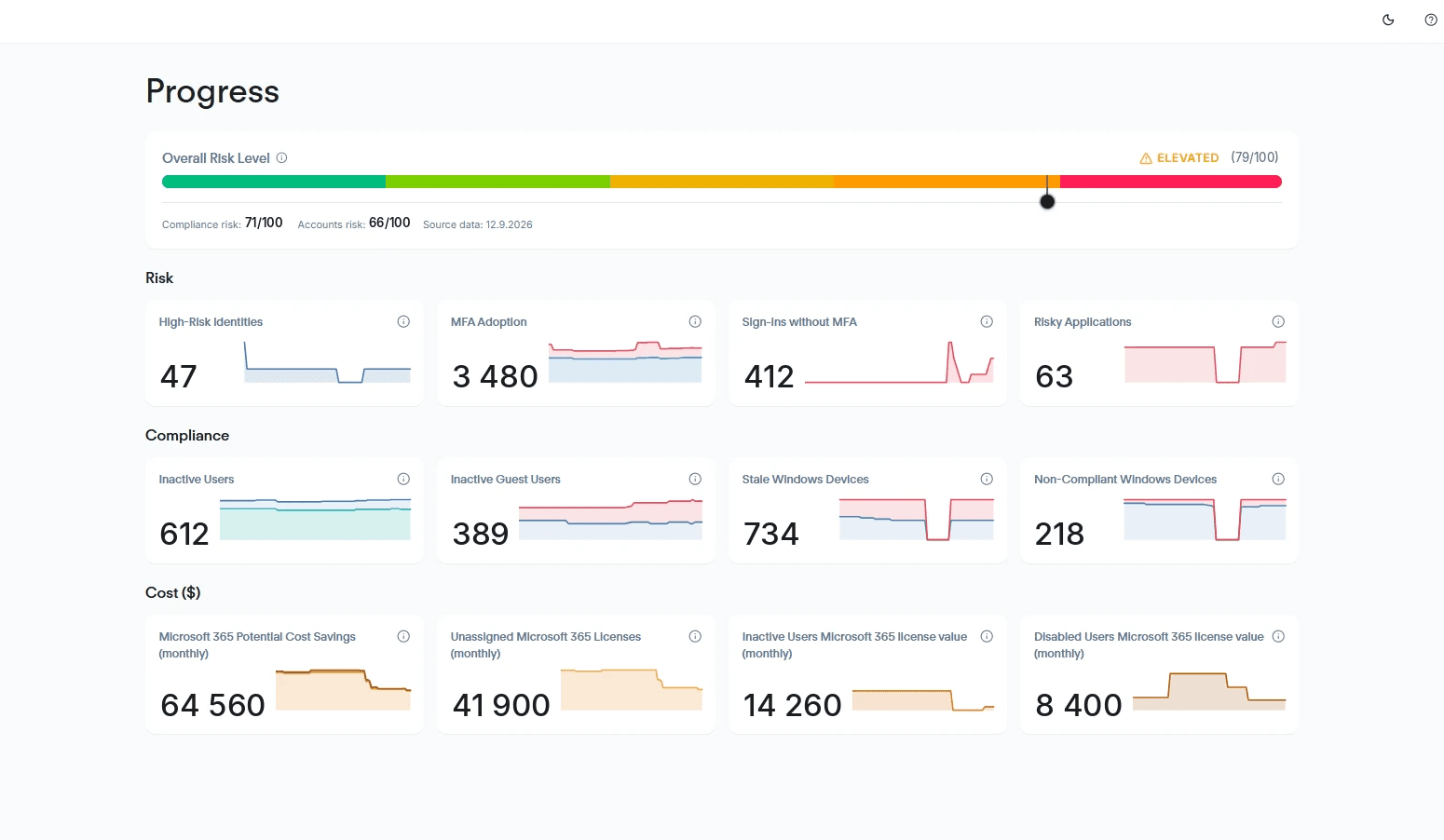Open the Risky Applications trend chart
Image resolution: width=1444 pixels, height=840 pixels.
(x=1206, y=362)
